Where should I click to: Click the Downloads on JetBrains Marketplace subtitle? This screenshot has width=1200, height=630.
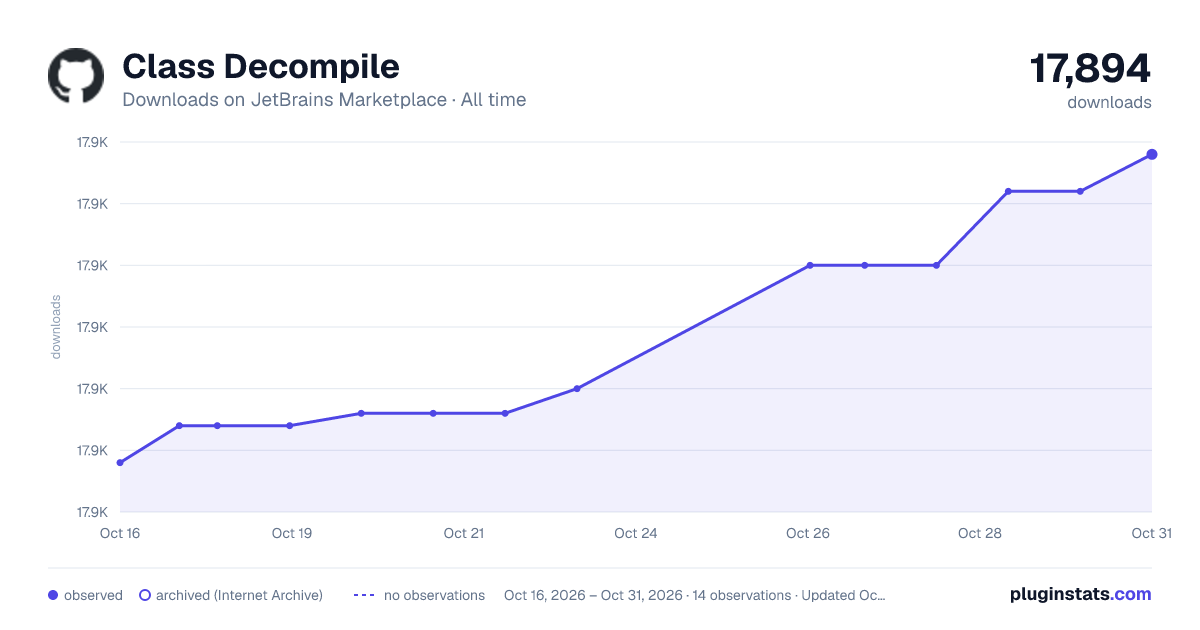[324, 100]
